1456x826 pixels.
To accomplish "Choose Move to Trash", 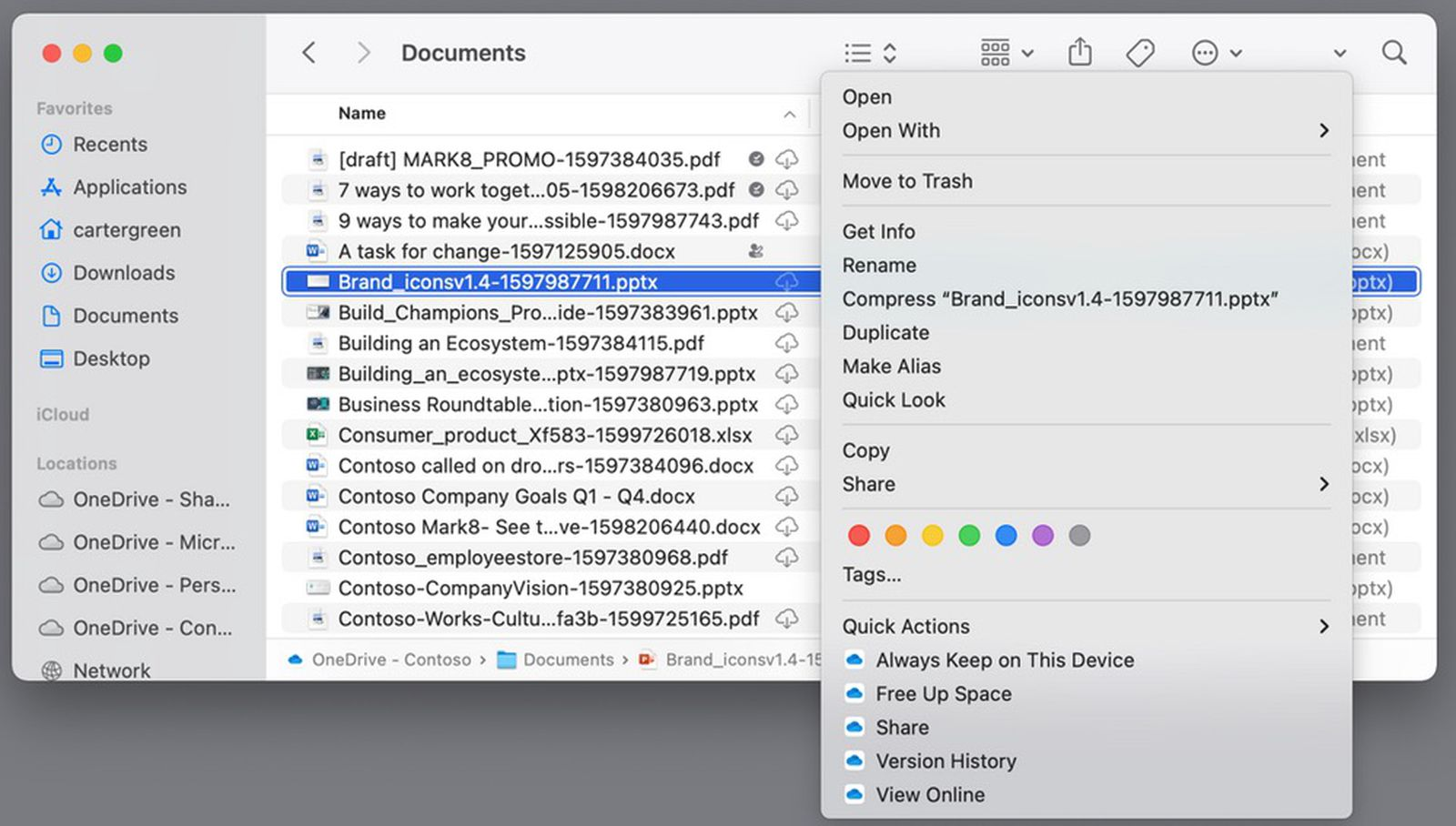I will (x=906, y=181).
